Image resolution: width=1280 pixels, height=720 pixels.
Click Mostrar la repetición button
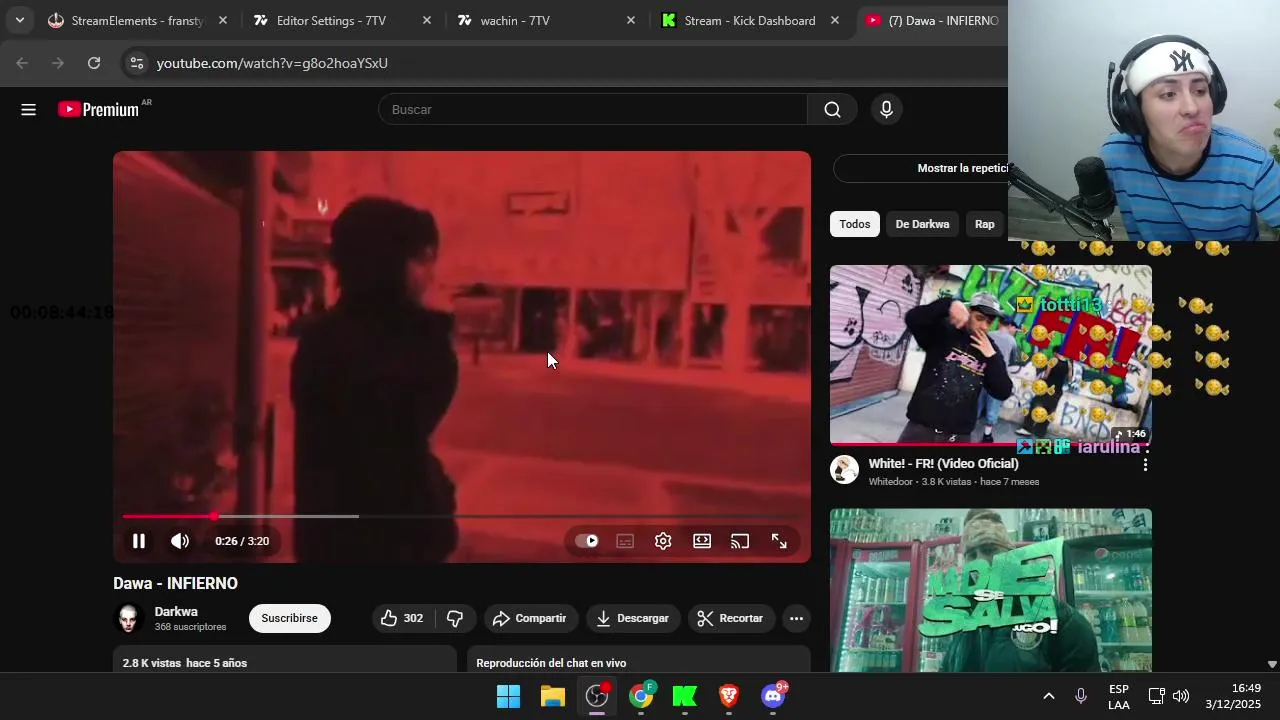click(x=962, y=168)
